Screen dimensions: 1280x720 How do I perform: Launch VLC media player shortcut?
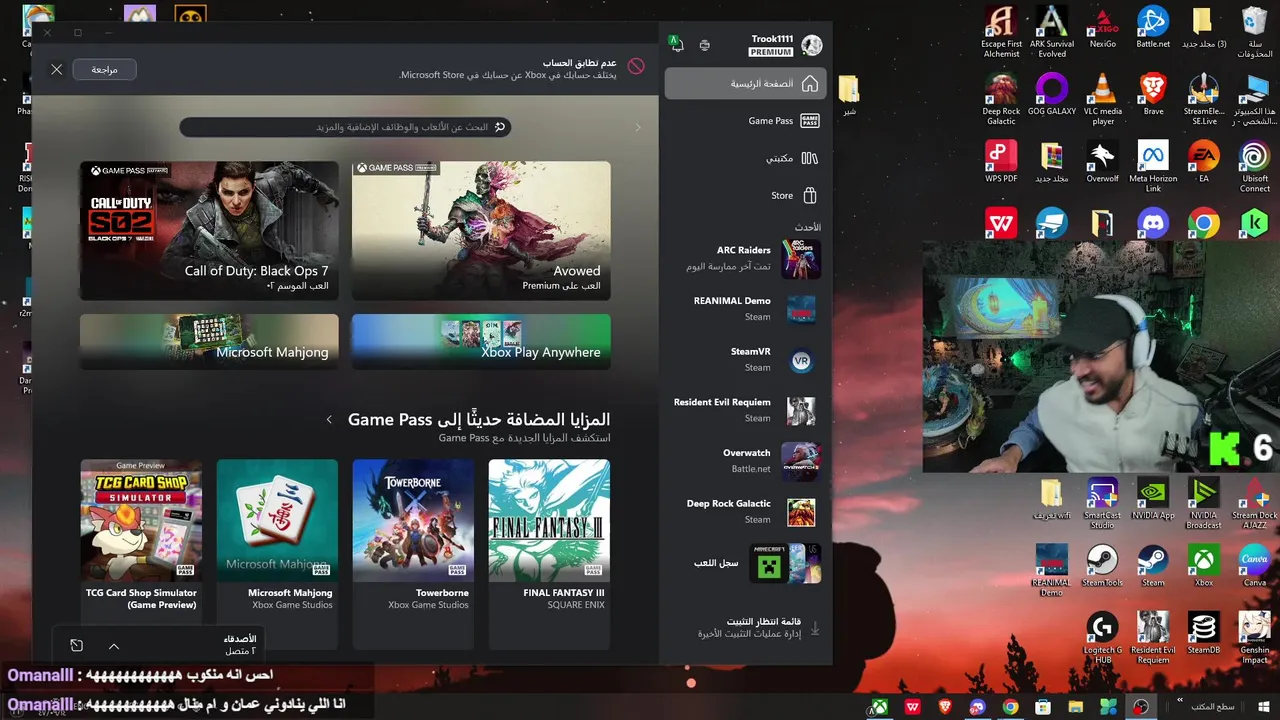[1103, 100]
